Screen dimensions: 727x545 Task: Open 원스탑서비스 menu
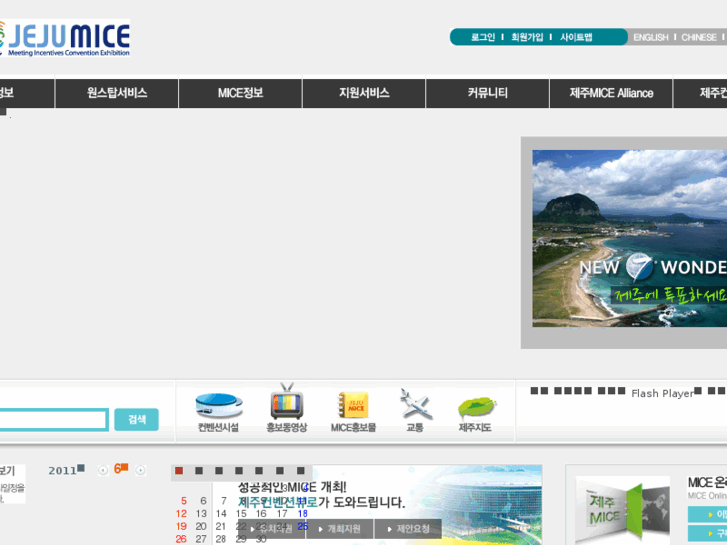coord(117,93)
